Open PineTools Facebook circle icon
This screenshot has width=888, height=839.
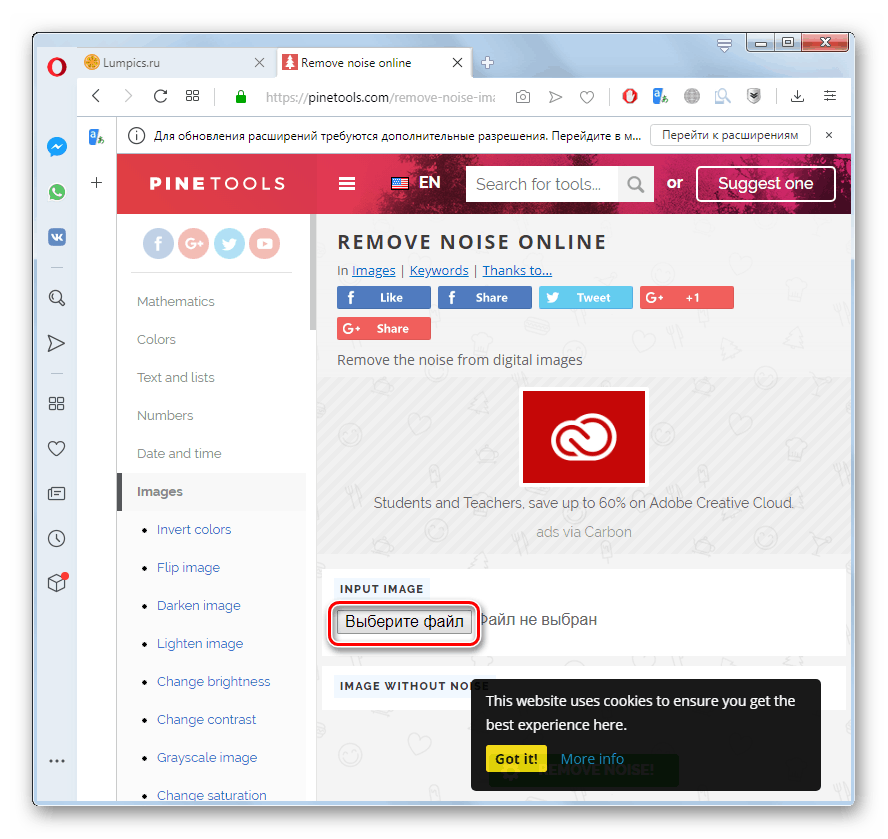tap(158, 244)
